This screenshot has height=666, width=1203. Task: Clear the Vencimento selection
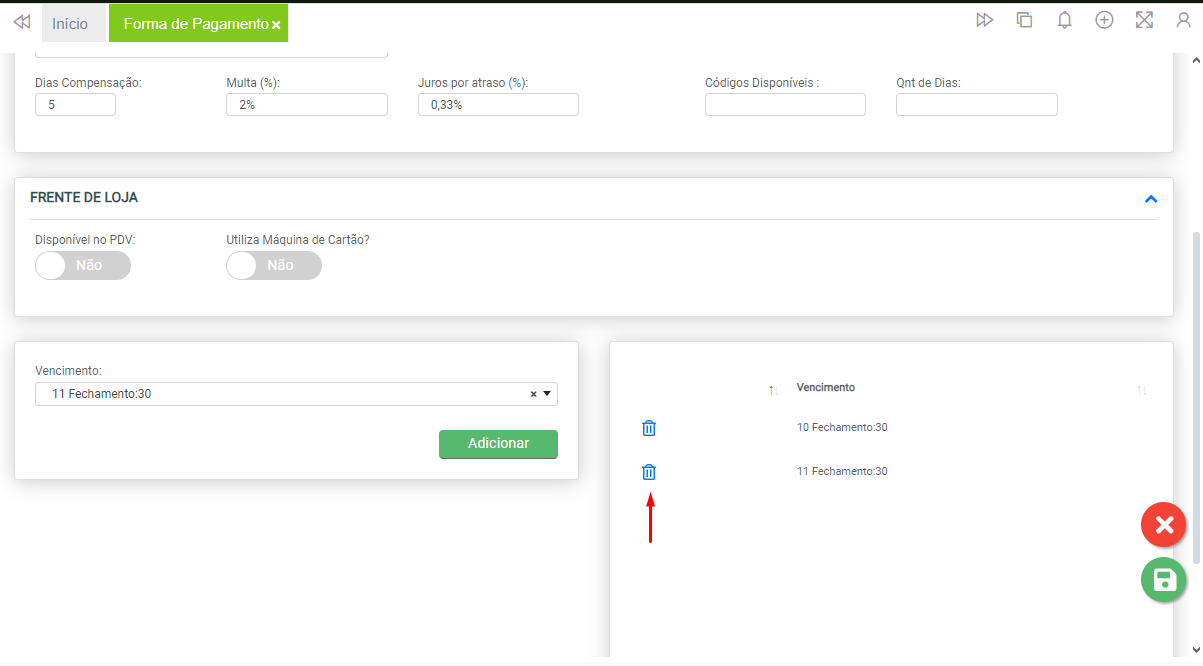(533, 394)
